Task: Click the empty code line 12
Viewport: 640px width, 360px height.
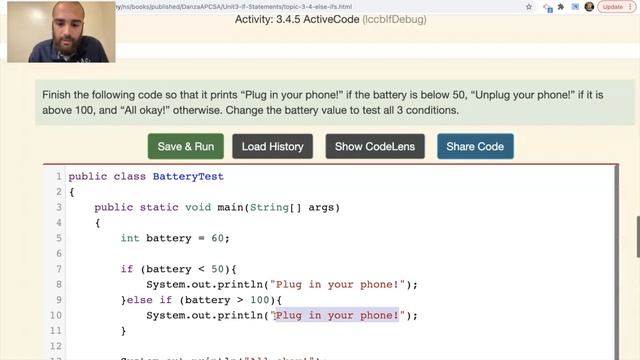Action: coord(339,346)
